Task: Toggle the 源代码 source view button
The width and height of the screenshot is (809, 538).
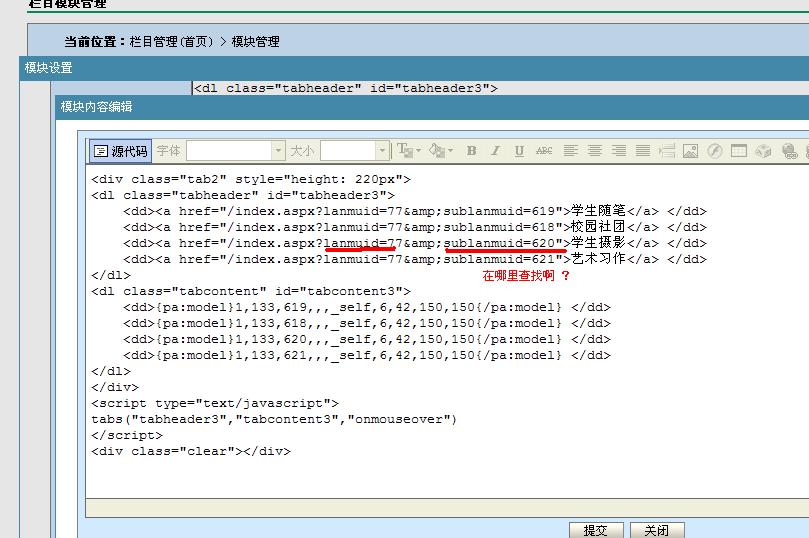Action: pos(120,151)
